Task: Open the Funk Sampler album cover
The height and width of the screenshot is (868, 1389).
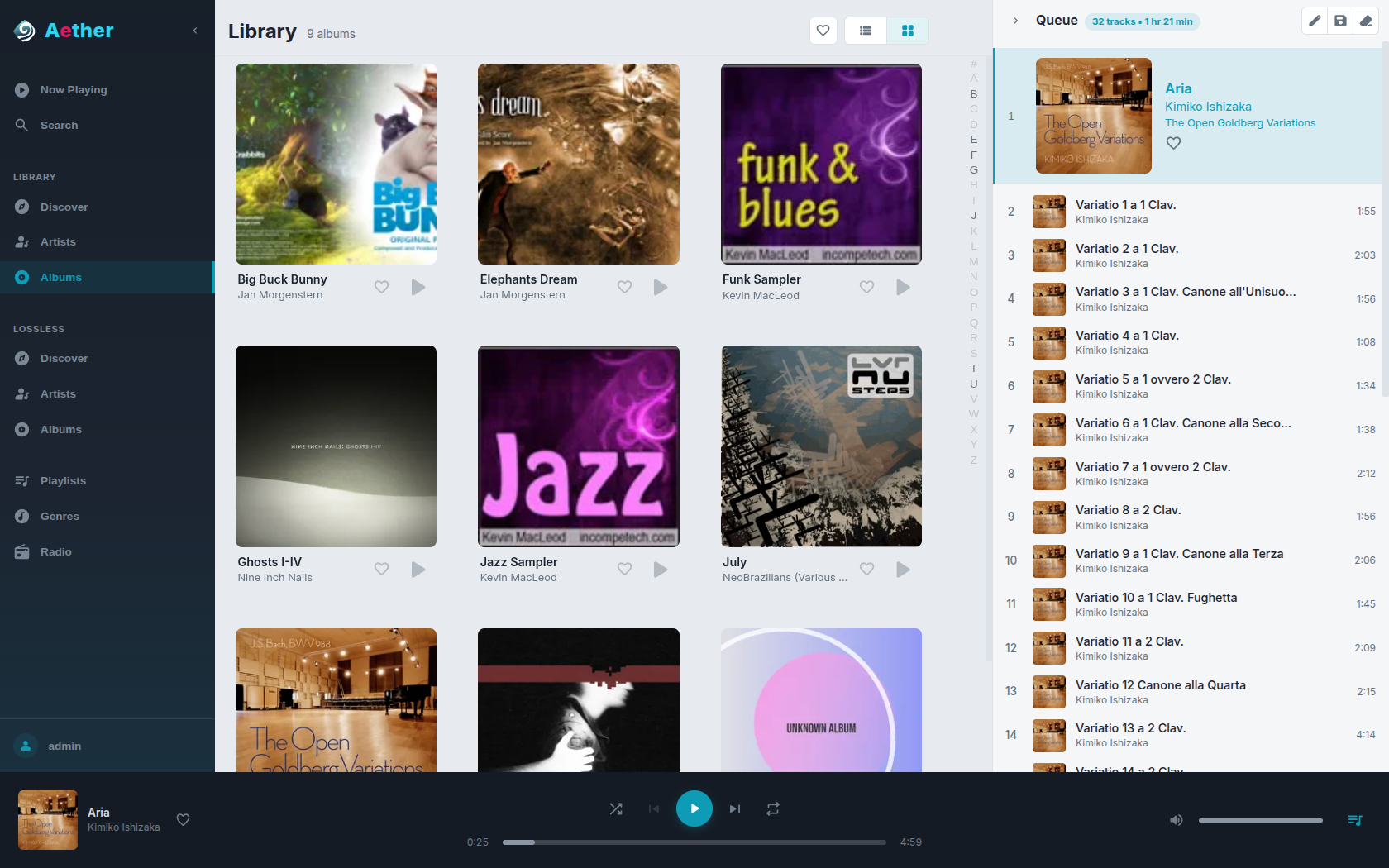Action: coord(821,164)
